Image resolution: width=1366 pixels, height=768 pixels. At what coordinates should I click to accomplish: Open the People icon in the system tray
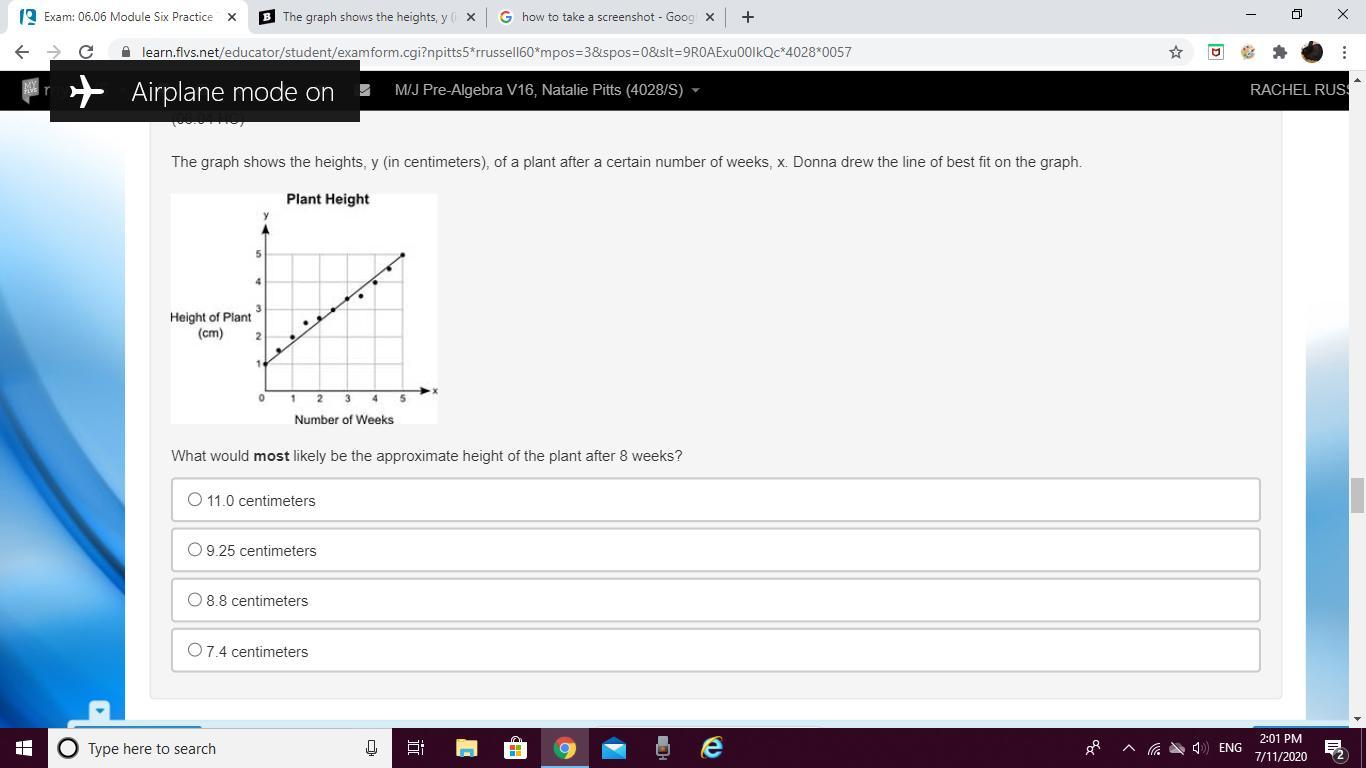(x=1093, y=748)
